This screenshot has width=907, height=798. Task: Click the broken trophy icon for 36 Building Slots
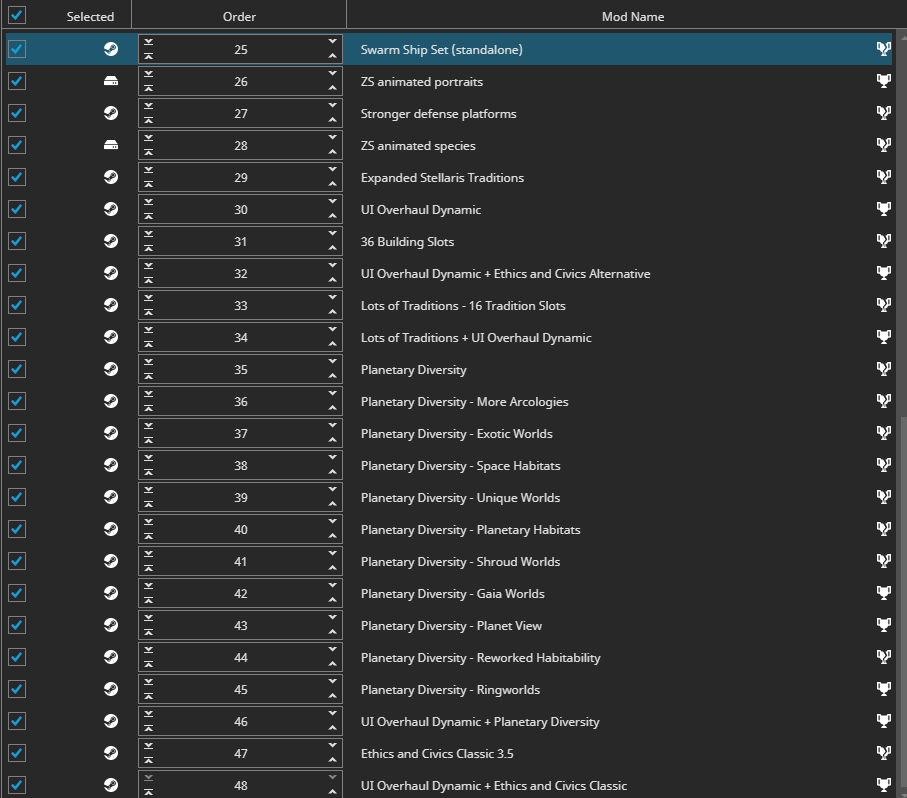[883, 241]
